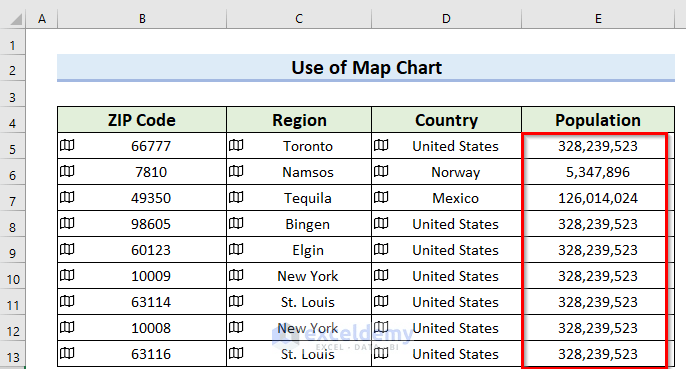
Task: Select column C header
Action: 299,19
